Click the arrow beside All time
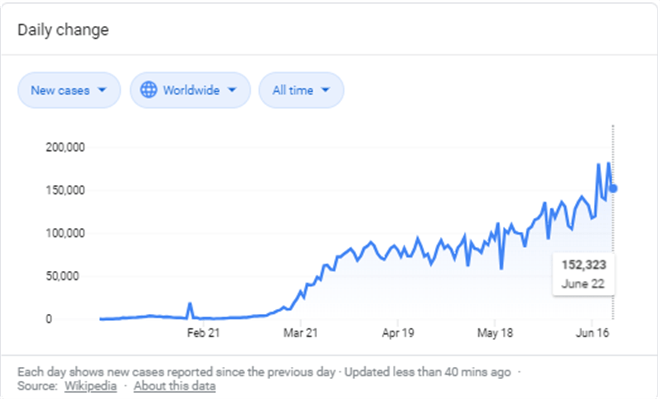The height and width of the screenshot is (399, 660). [325, 90]
